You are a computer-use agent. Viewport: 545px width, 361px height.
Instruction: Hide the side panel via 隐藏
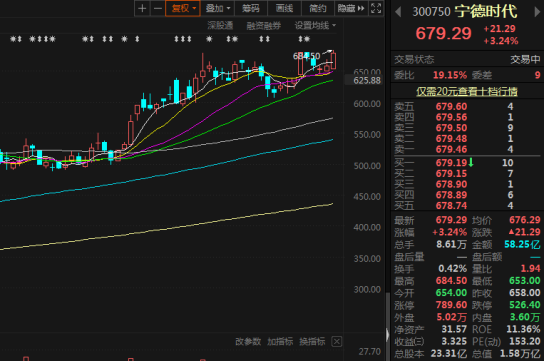pyautogui.click(x=351, y=8)
